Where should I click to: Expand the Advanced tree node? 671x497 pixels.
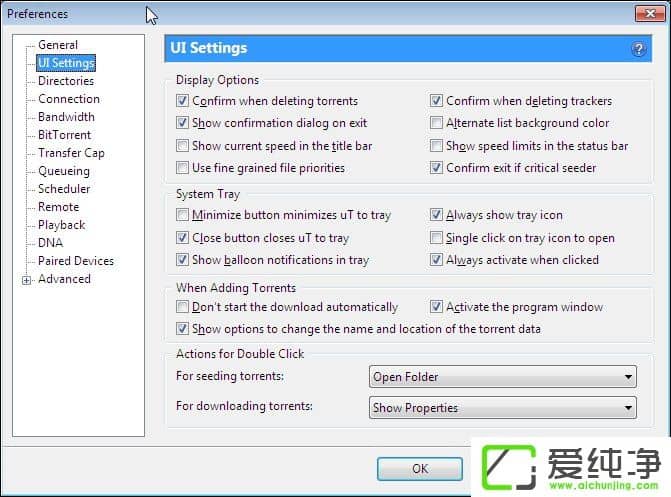pos(27,280)
